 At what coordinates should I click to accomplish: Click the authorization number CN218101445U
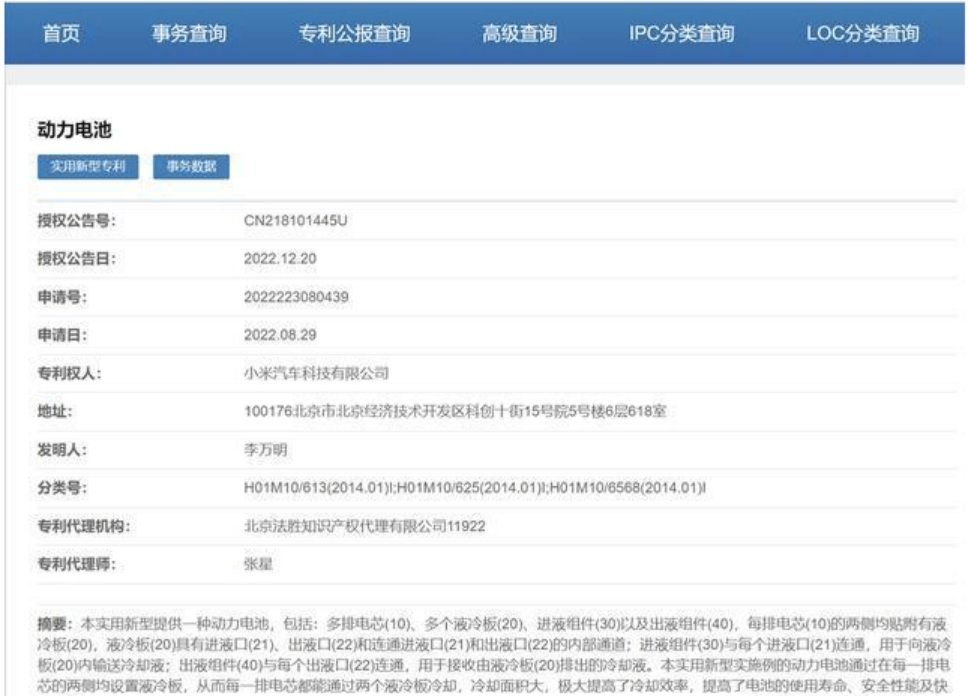[x=295, y=220]
